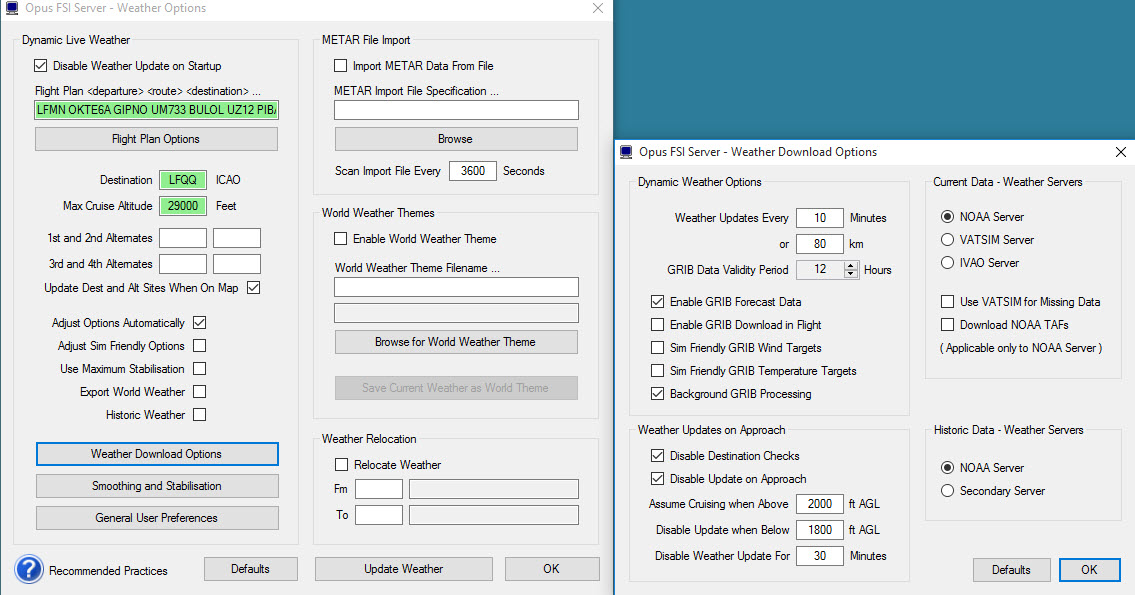1135x595 pixels.
Task: Click Browse for World Weather Theme
Action: [x=456, y=342]
